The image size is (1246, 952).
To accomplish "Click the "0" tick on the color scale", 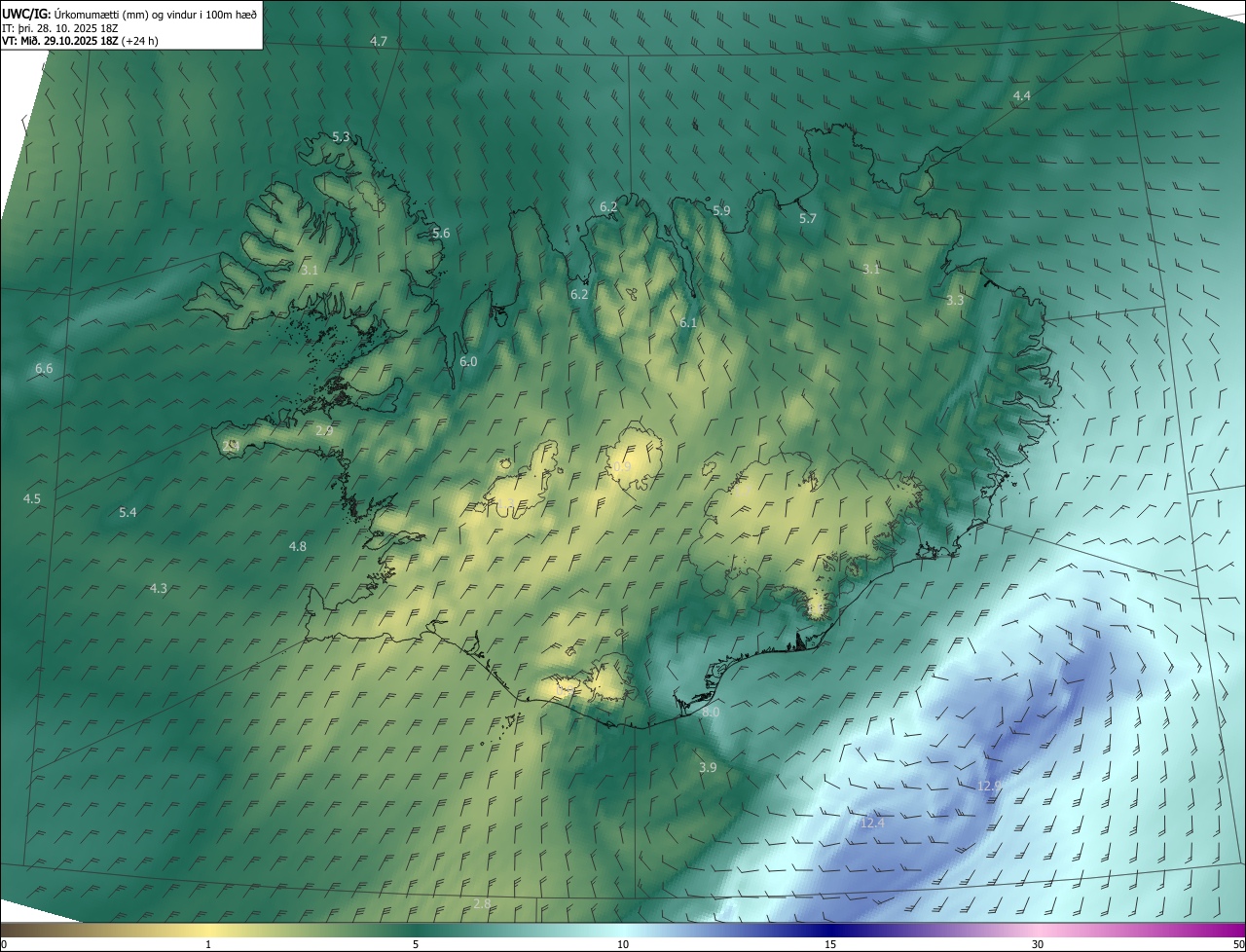I will pos(3,944).
